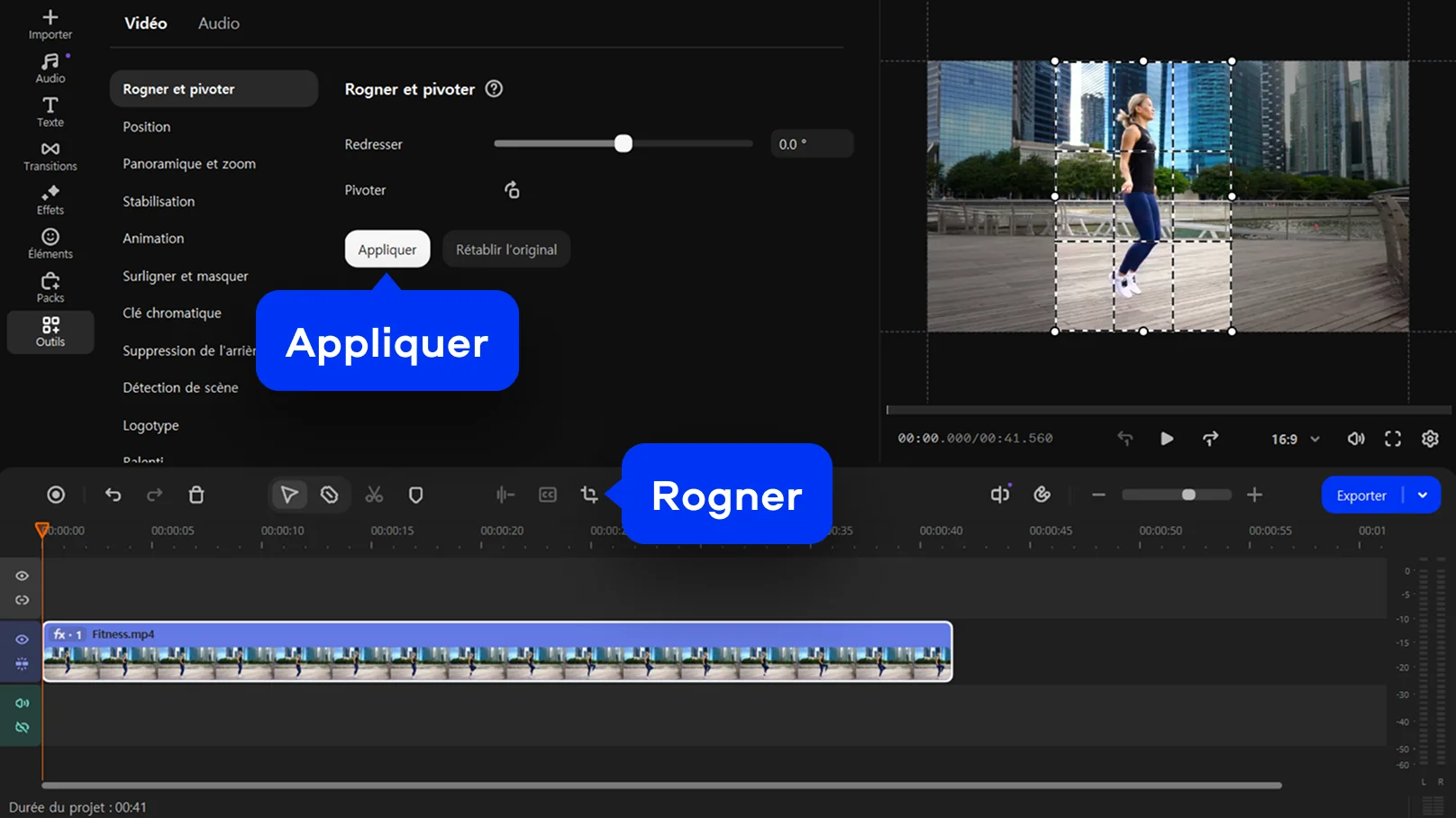Select Stabilisation in the tools list
Viewport: 1456px width, 818px height.
pyautogui.click(x=159, y=201)
